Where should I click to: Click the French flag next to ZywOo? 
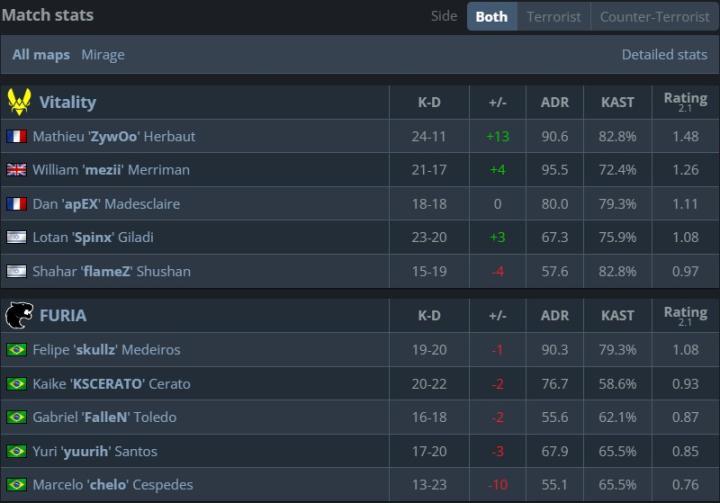coord(17,136)
